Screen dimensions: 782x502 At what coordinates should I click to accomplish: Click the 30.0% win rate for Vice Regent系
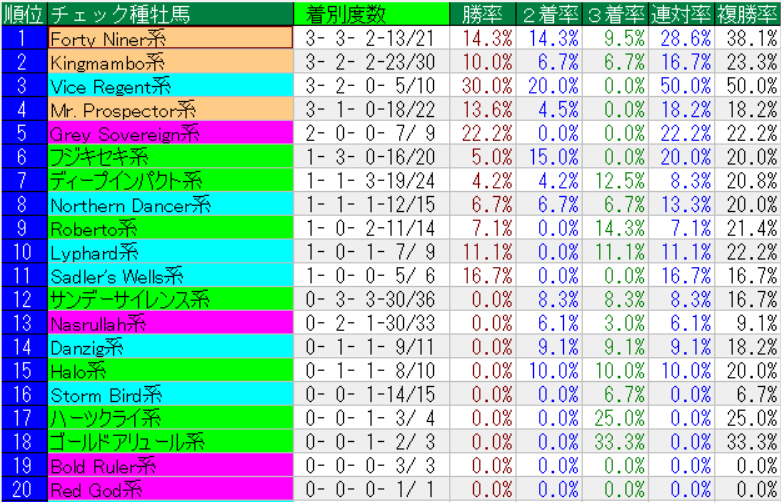482,85
